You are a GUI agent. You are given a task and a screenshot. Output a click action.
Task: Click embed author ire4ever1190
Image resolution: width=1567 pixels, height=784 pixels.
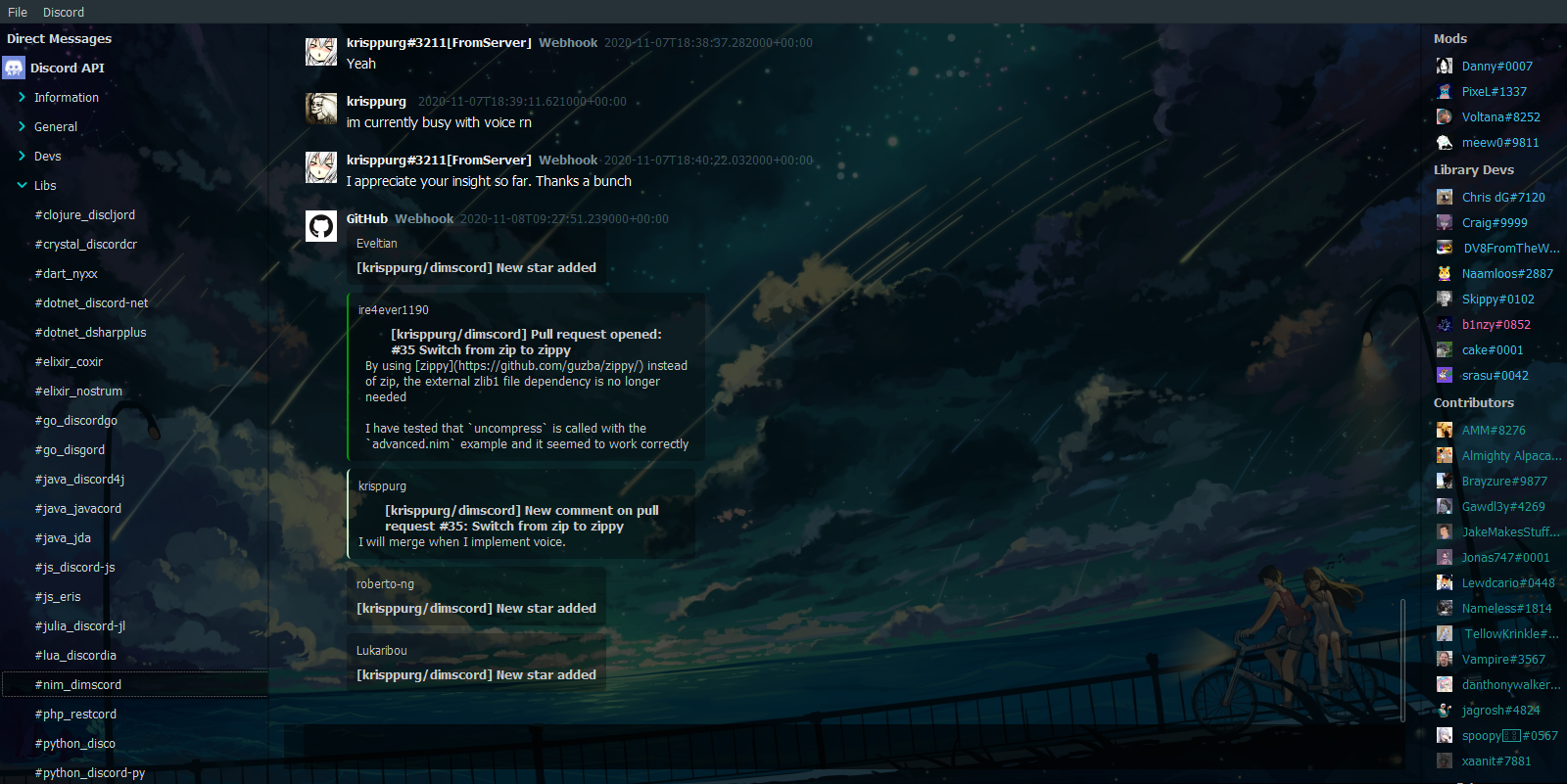click(x=394, y=309)
